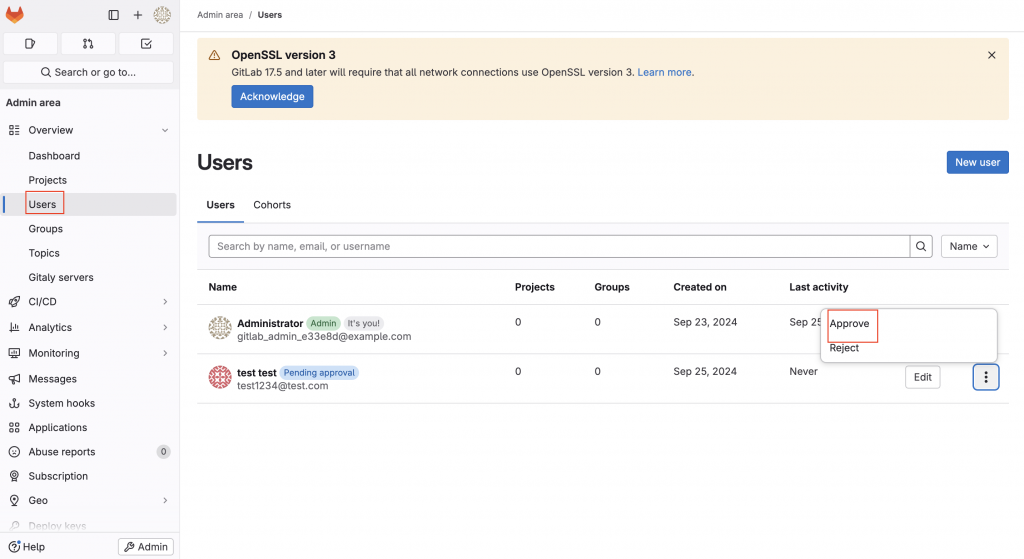Open the merge requests shortcut icon
The height and width of the screenshot is (559, 1024).
[x=88, y=44]
